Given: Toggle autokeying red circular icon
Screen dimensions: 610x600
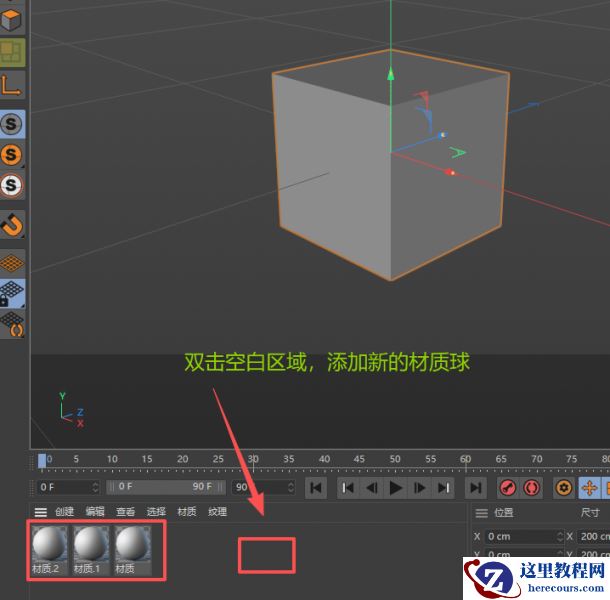Looking at the screenshot, I should [531, 488].
